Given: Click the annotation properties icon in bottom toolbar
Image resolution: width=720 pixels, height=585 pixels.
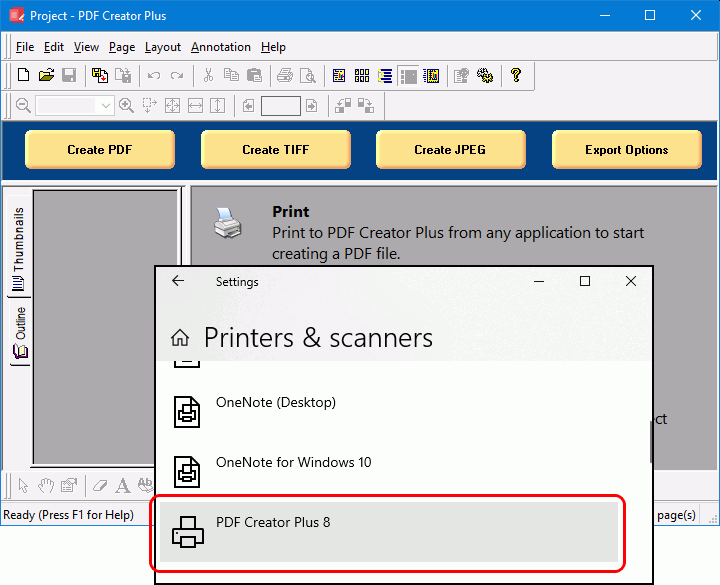Looking at the screenshot, I should [x=69, y=485].
